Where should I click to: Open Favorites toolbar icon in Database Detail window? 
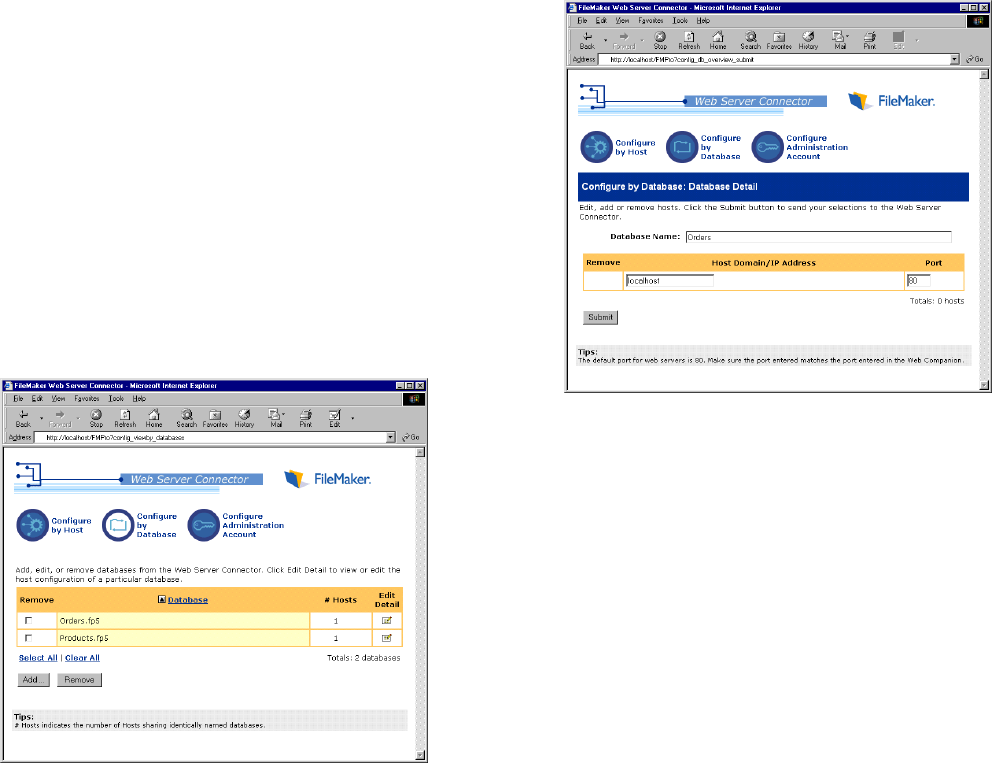779,40
